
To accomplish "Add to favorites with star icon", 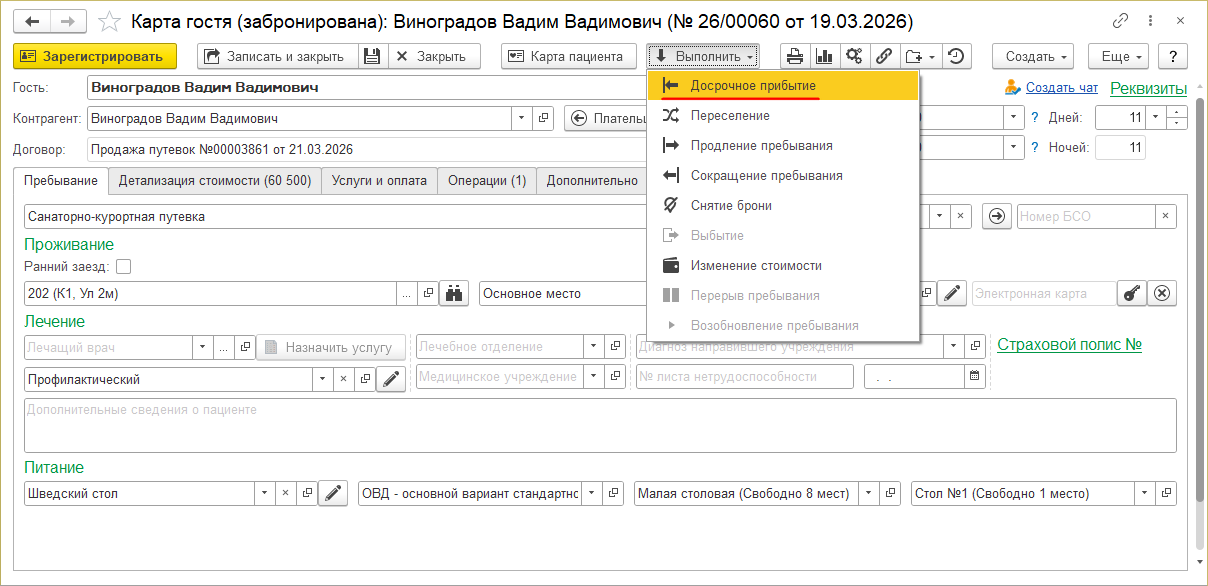I will 111,21.
